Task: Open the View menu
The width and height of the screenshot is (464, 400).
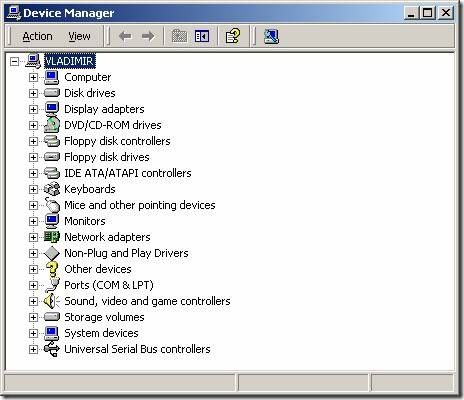Action: pos(79,36)
